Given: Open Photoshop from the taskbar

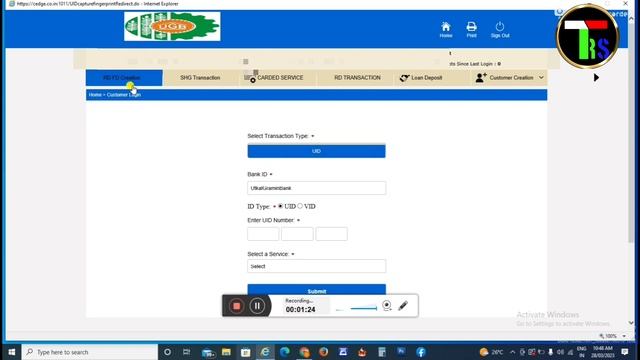Looking at the screenshot, I should [401, 352].
